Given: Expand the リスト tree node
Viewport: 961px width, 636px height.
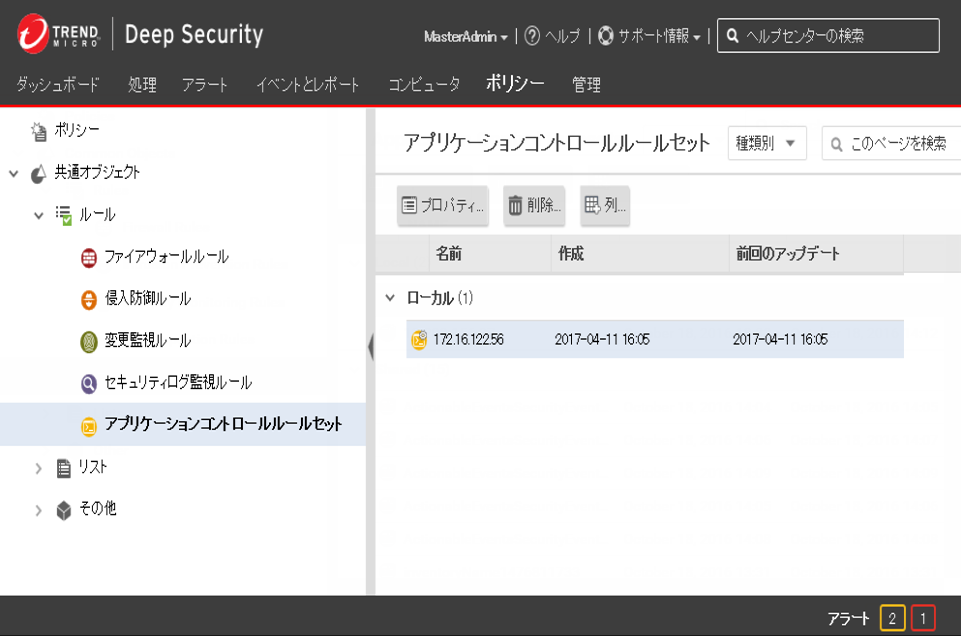Looking at the screenshot, I should [39, 468].
